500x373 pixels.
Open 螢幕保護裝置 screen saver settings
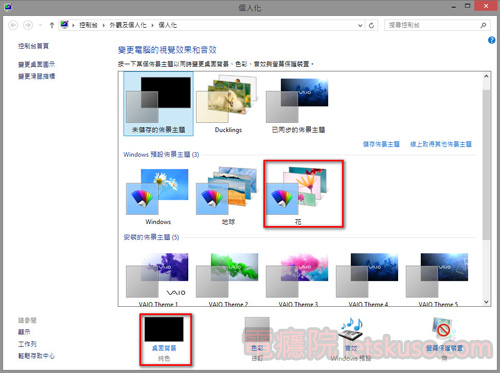[x=444, y=339]
